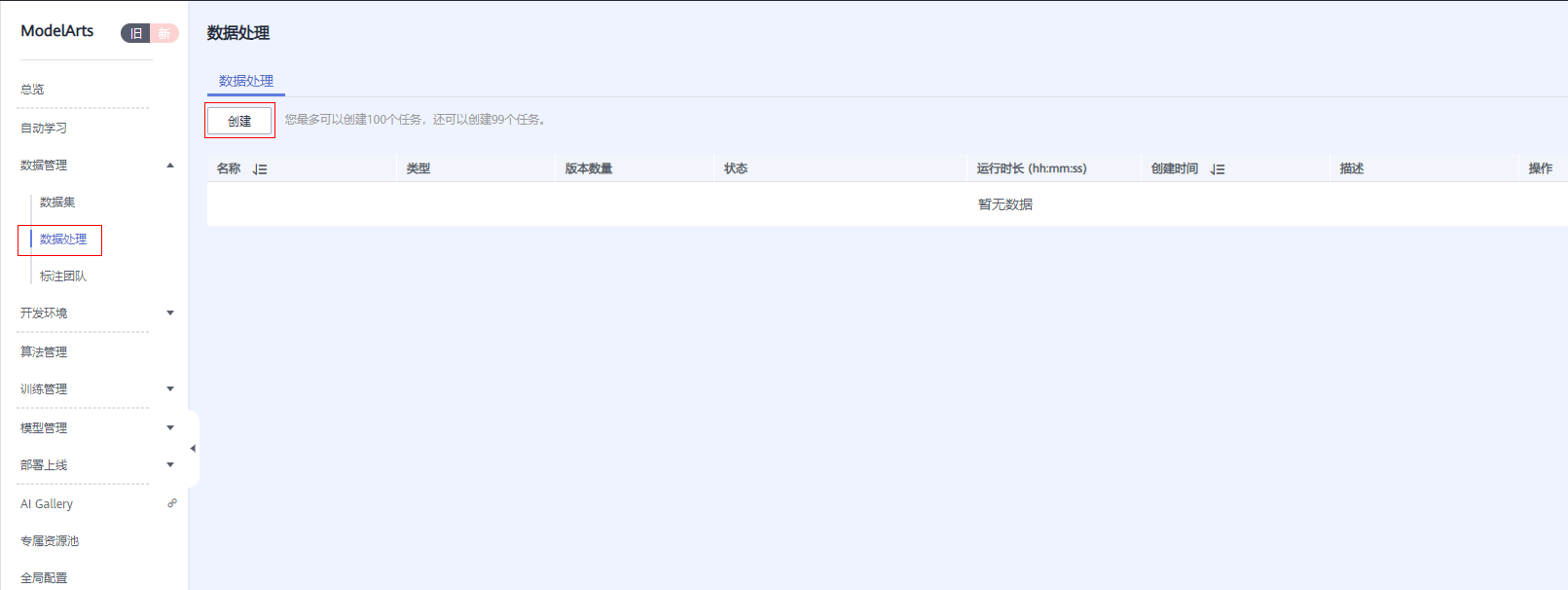1568x590 pixels.
Task: Open 数据集 in the sidebar
Action: pos(57,203)
